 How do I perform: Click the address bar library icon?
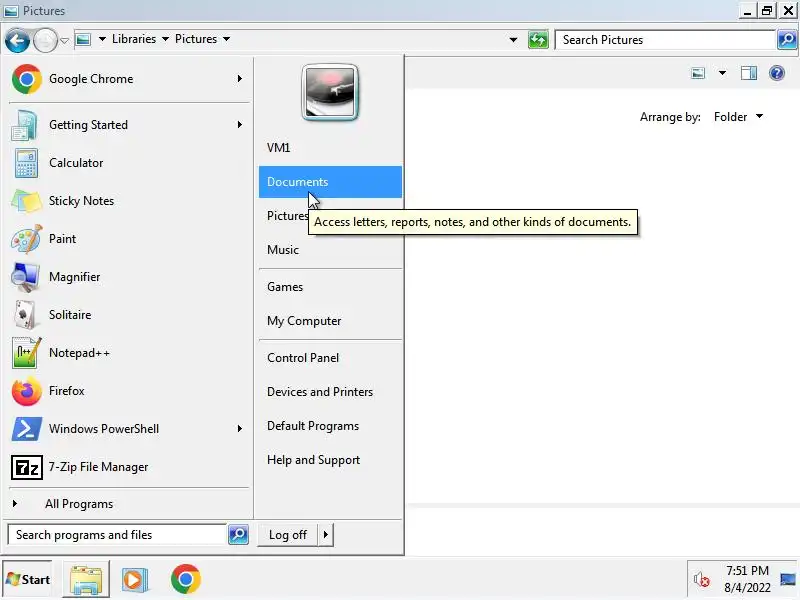tap(83, 39)
